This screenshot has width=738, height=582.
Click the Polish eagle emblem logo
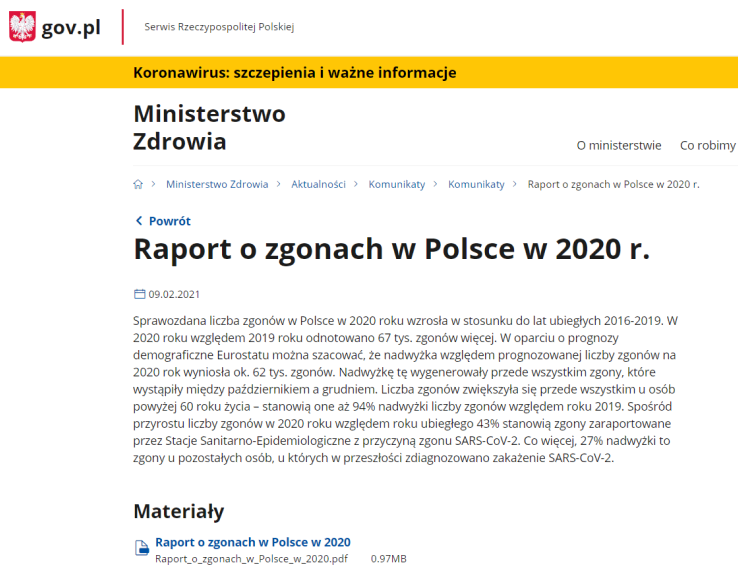22,27
